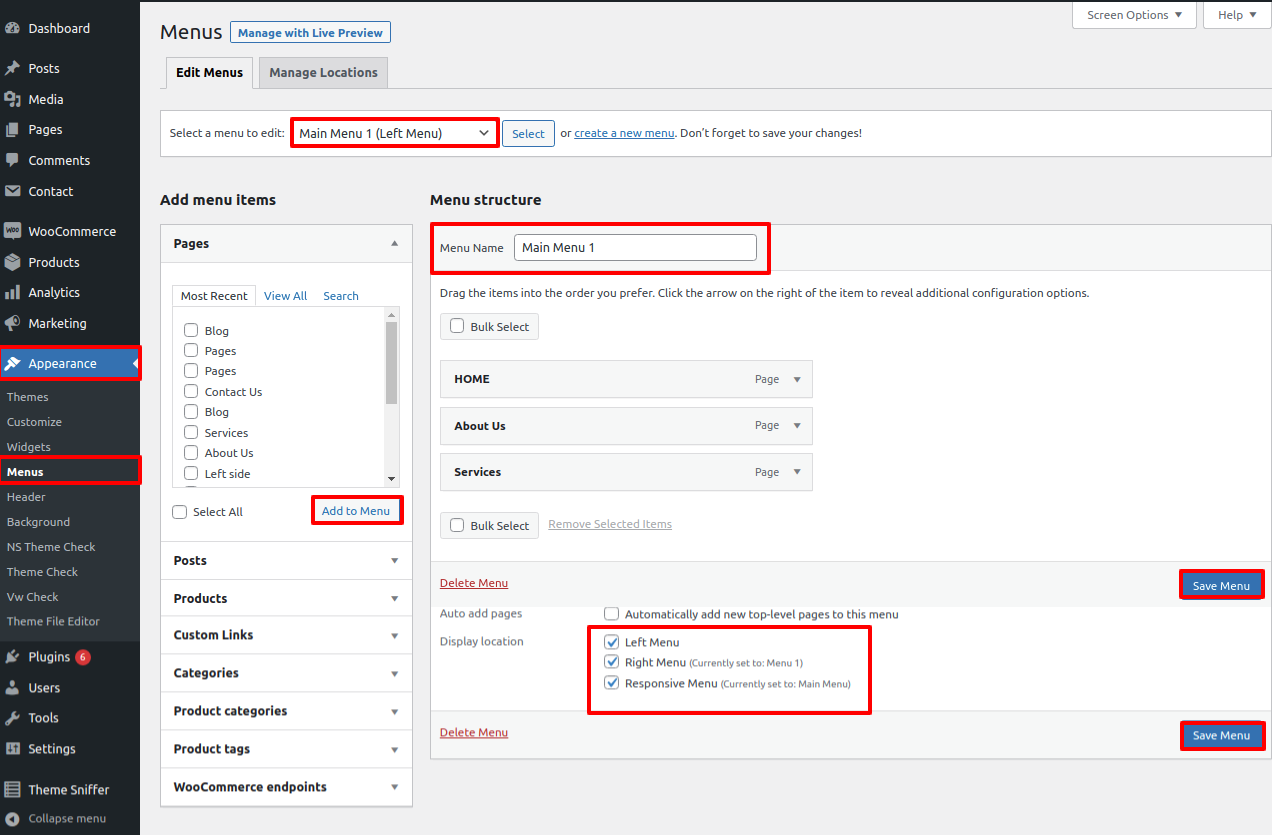
Task: Click the WooCommerce logo icon
Action: tap(13, 231)
